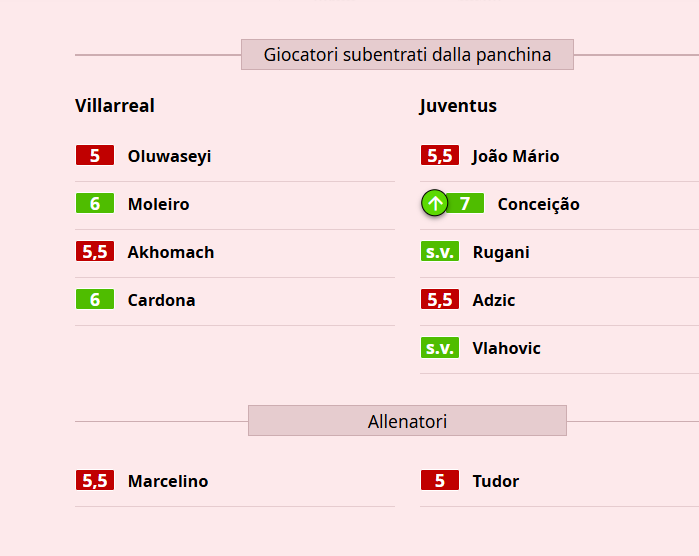Click the Villarreal team heading

coord(115,106)
